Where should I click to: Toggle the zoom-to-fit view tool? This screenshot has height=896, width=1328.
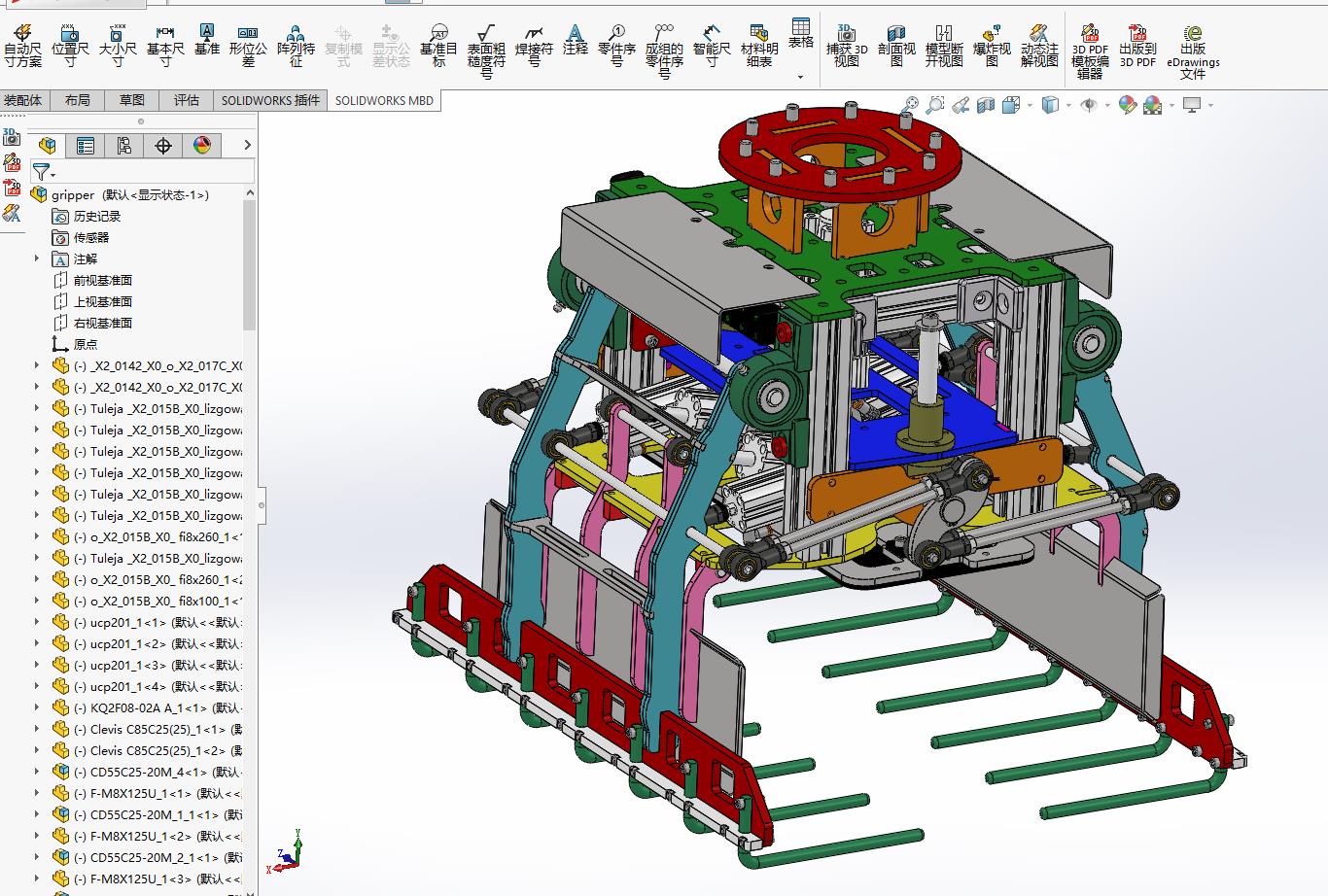click(911, 104)
